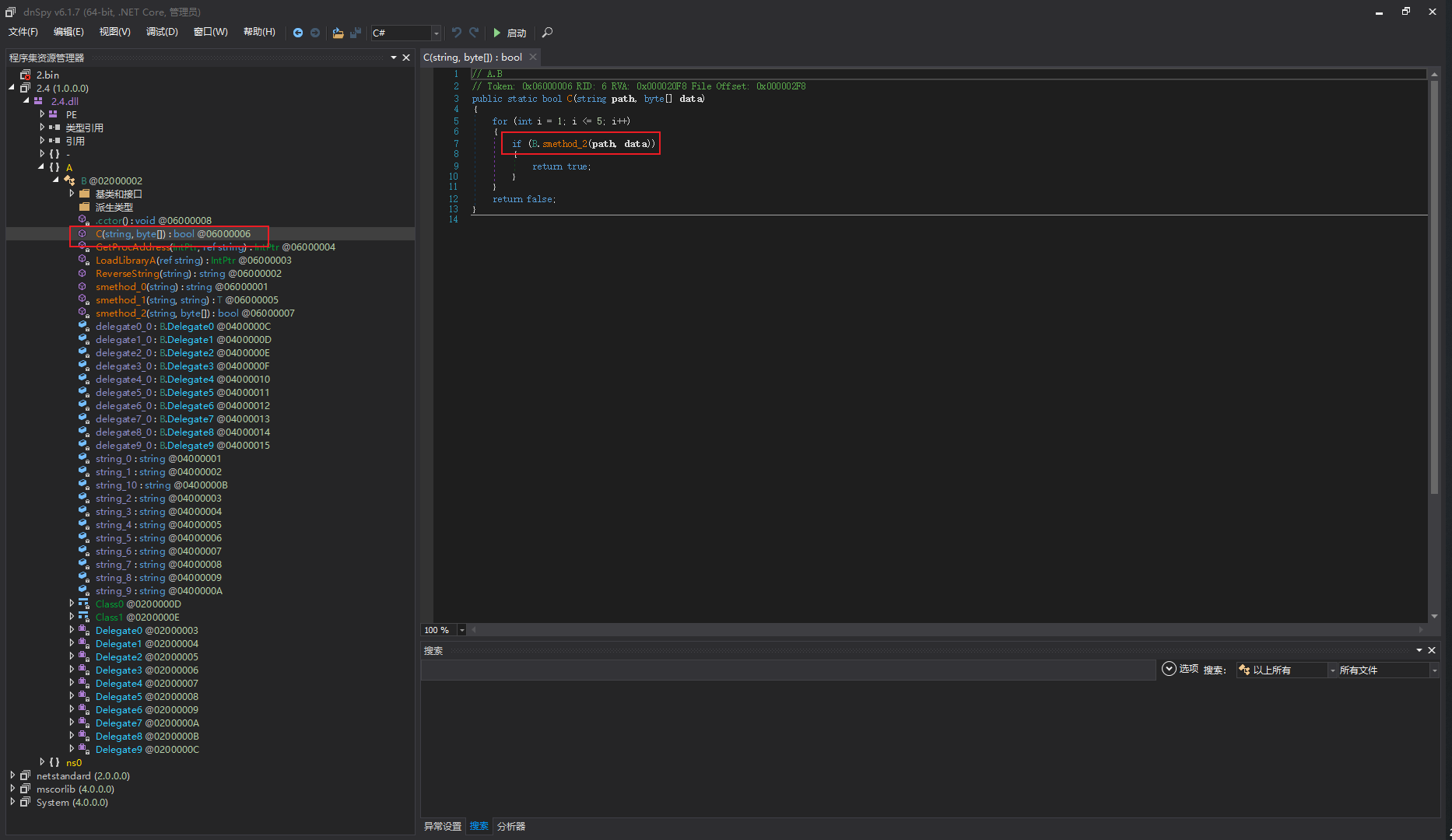Viewport: 1452px width, 840px height.
Task: Expand the 基类和接口 folder
Action: coord(71,194)
